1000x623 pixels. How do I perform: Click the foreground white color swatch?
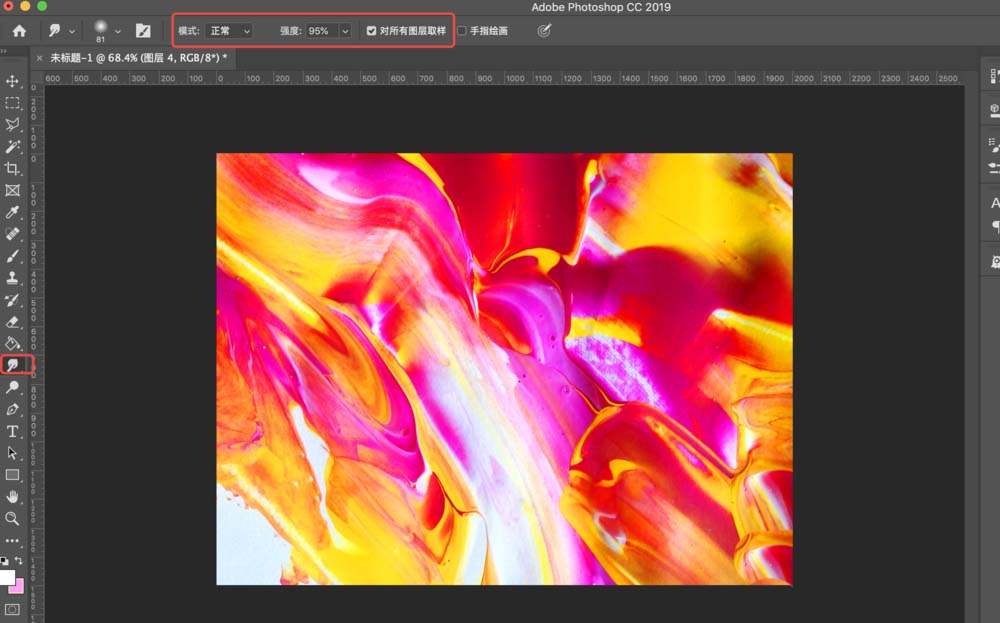tap(7, 577)
